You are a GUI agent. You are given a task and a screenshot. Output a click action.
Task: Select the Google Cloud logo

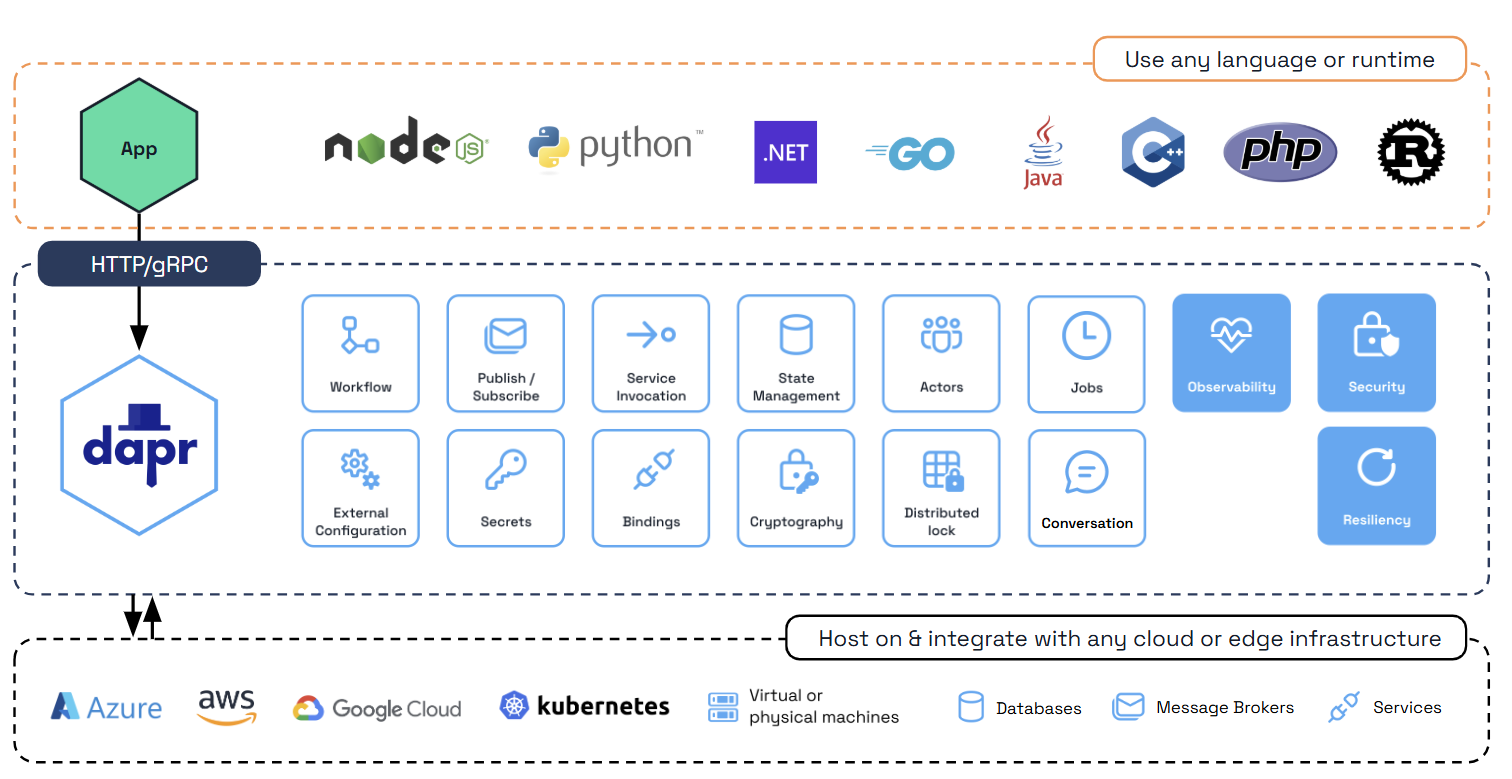click(x=377, y=709)
